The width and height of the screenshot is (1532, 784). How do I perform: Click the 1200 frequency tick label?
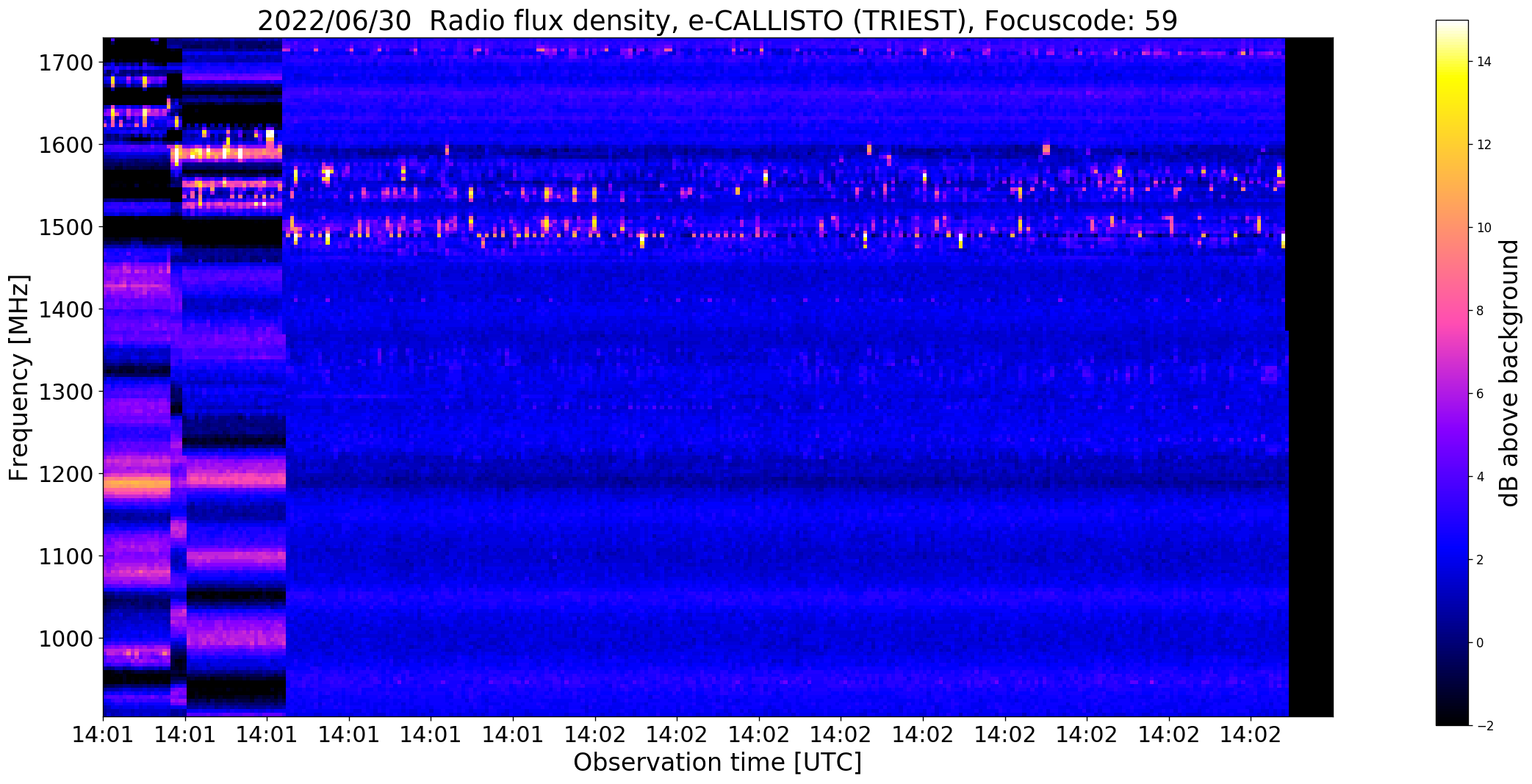click(x=65, y=474)
